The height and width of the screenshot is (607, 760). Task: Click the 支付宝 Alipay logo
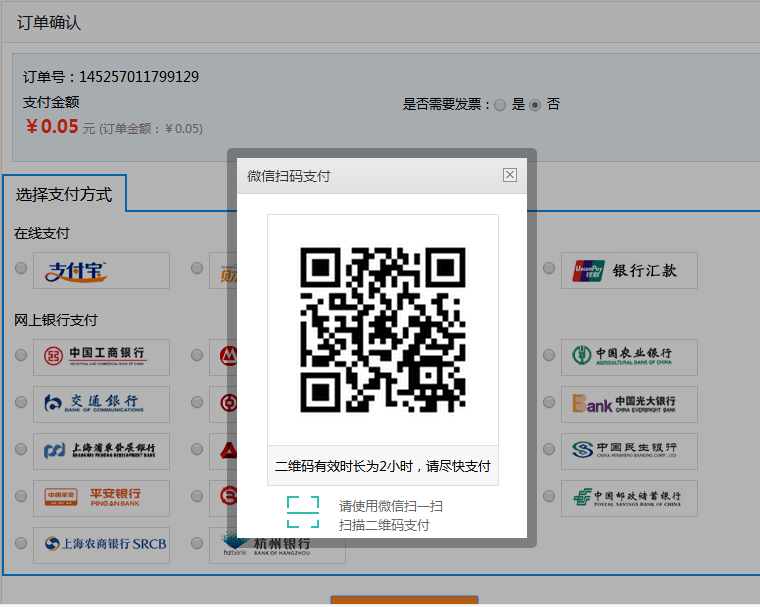tap(101, 270)
